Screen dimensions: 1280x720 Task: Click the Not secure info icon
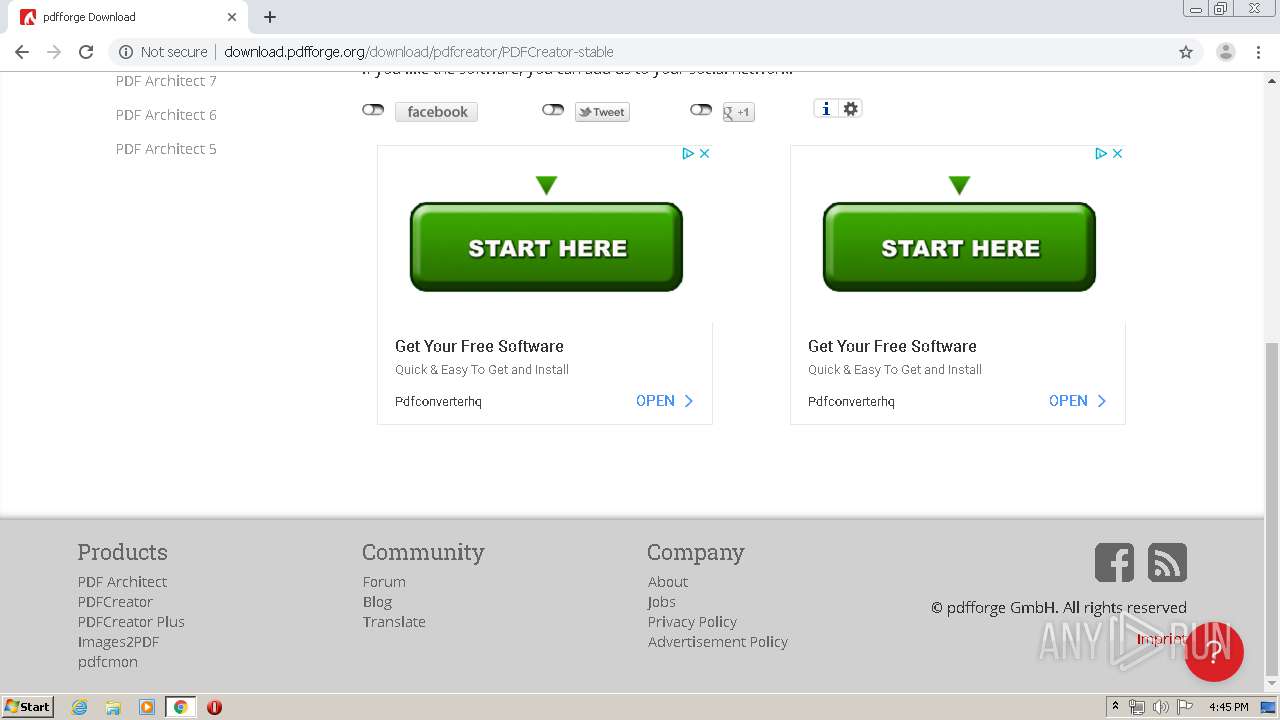[125, 52]
